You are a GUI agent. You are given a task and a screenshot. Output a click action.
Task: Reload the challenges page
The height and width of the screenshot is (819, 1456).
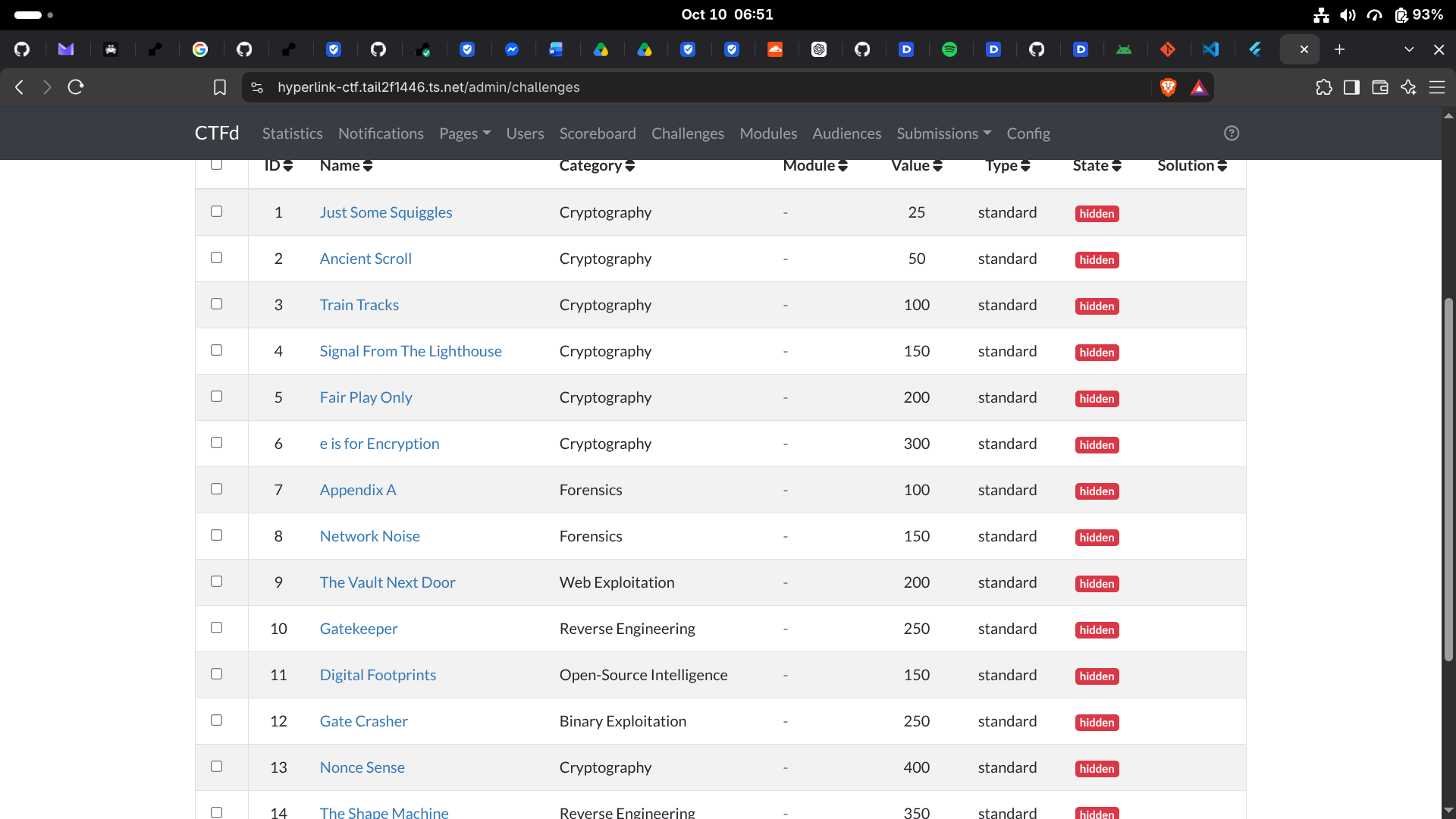pos(75,87)
